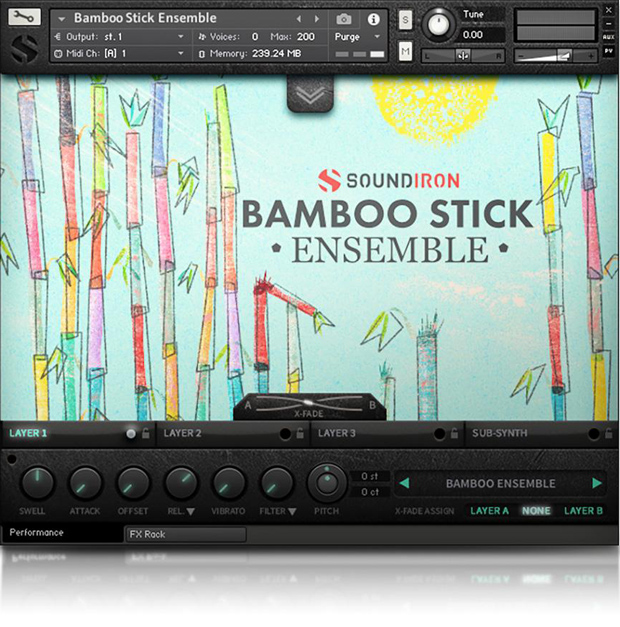
Task: Switch to the FX Rack tab
Action: (186, 534)
